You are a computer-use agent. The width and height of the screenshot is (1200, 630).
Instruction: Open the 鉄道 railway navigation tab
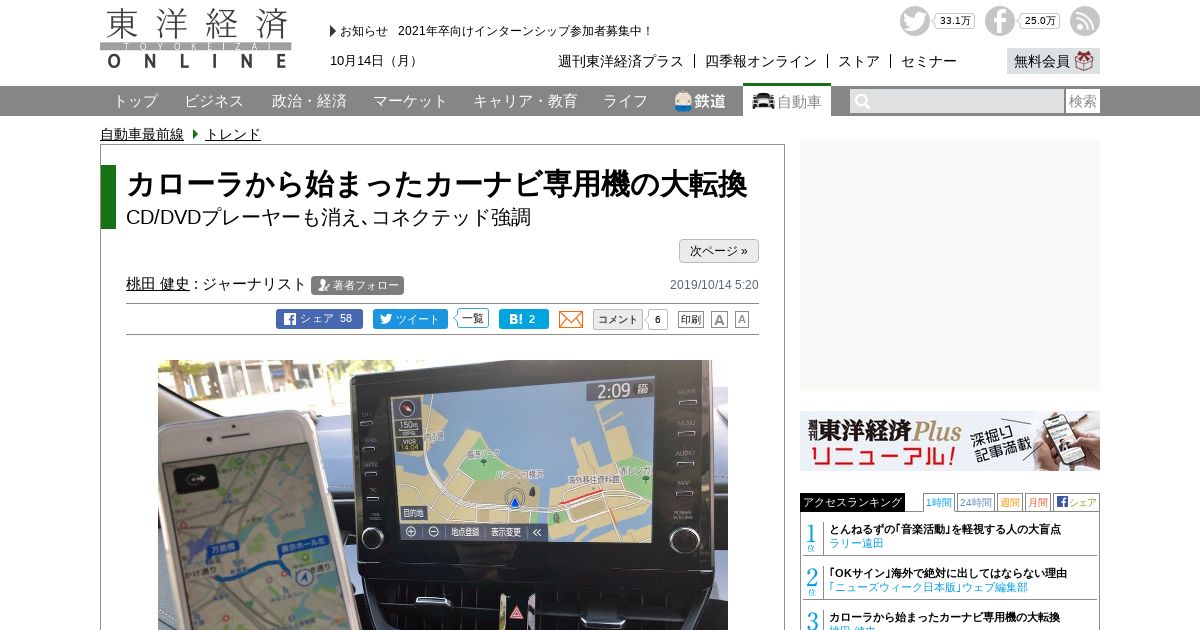click(700, 101)
